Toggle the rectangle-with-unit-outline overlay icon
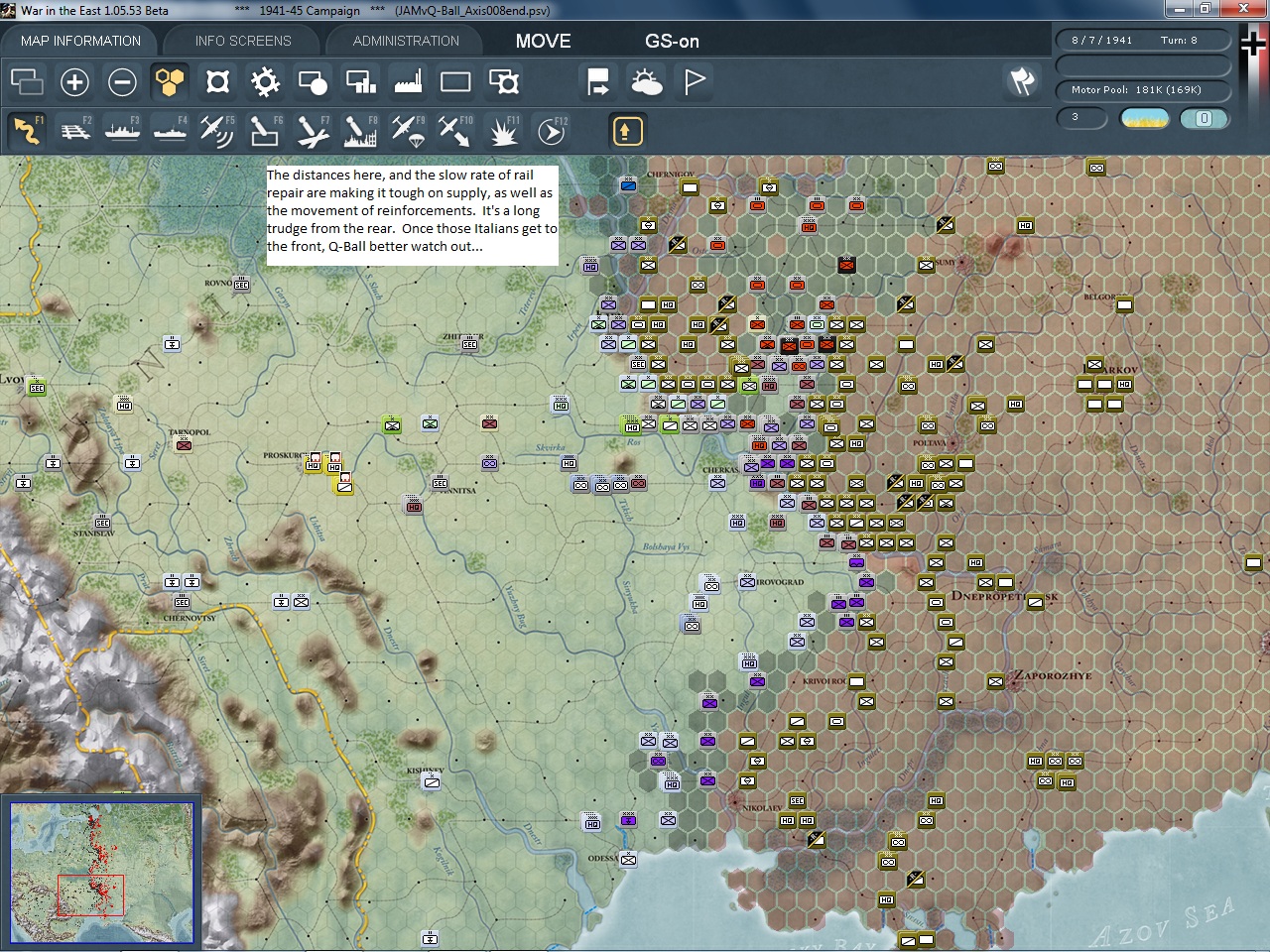The height and width of the screenshot is (952, 1270). click(503, 81)
